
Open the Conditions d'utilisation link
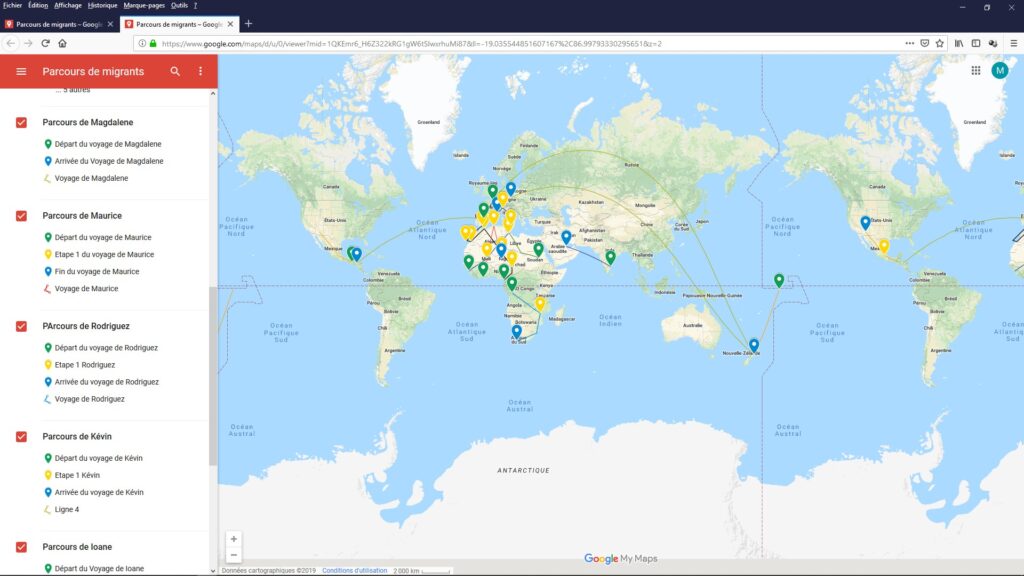click(354, 570)
